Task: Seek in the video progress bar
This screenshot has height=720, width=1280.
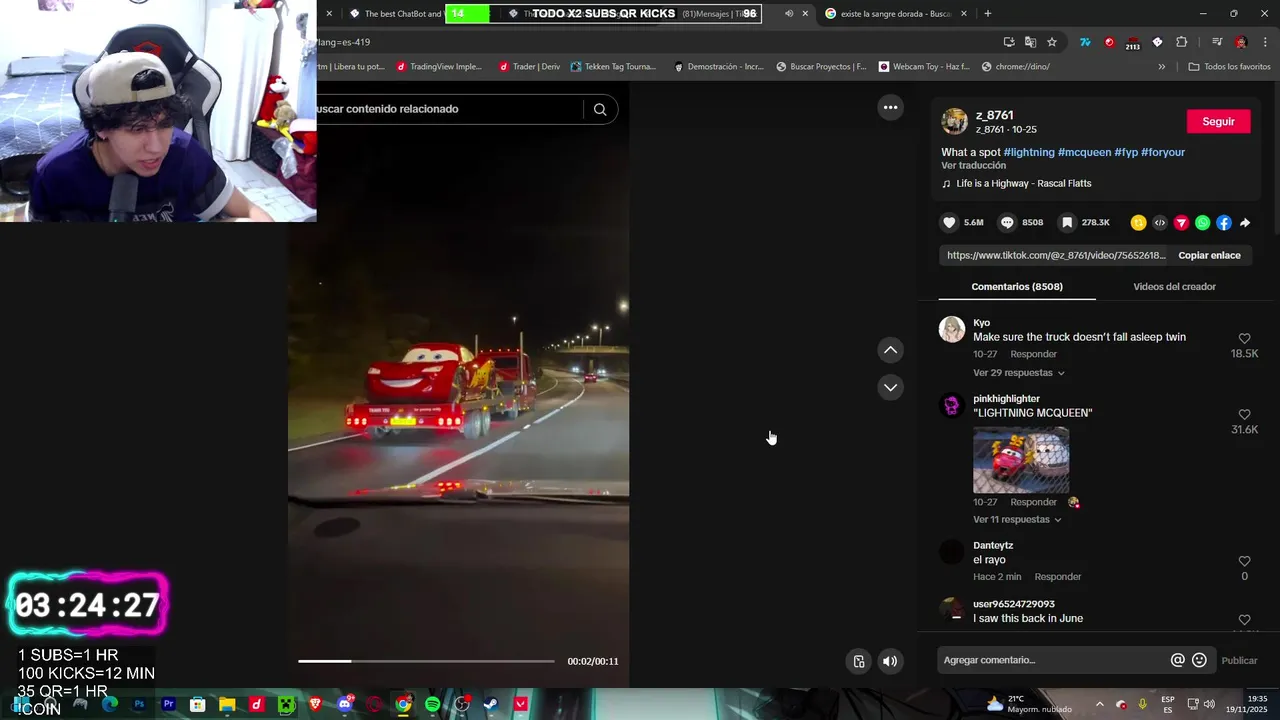Action: tap(426, 661)
